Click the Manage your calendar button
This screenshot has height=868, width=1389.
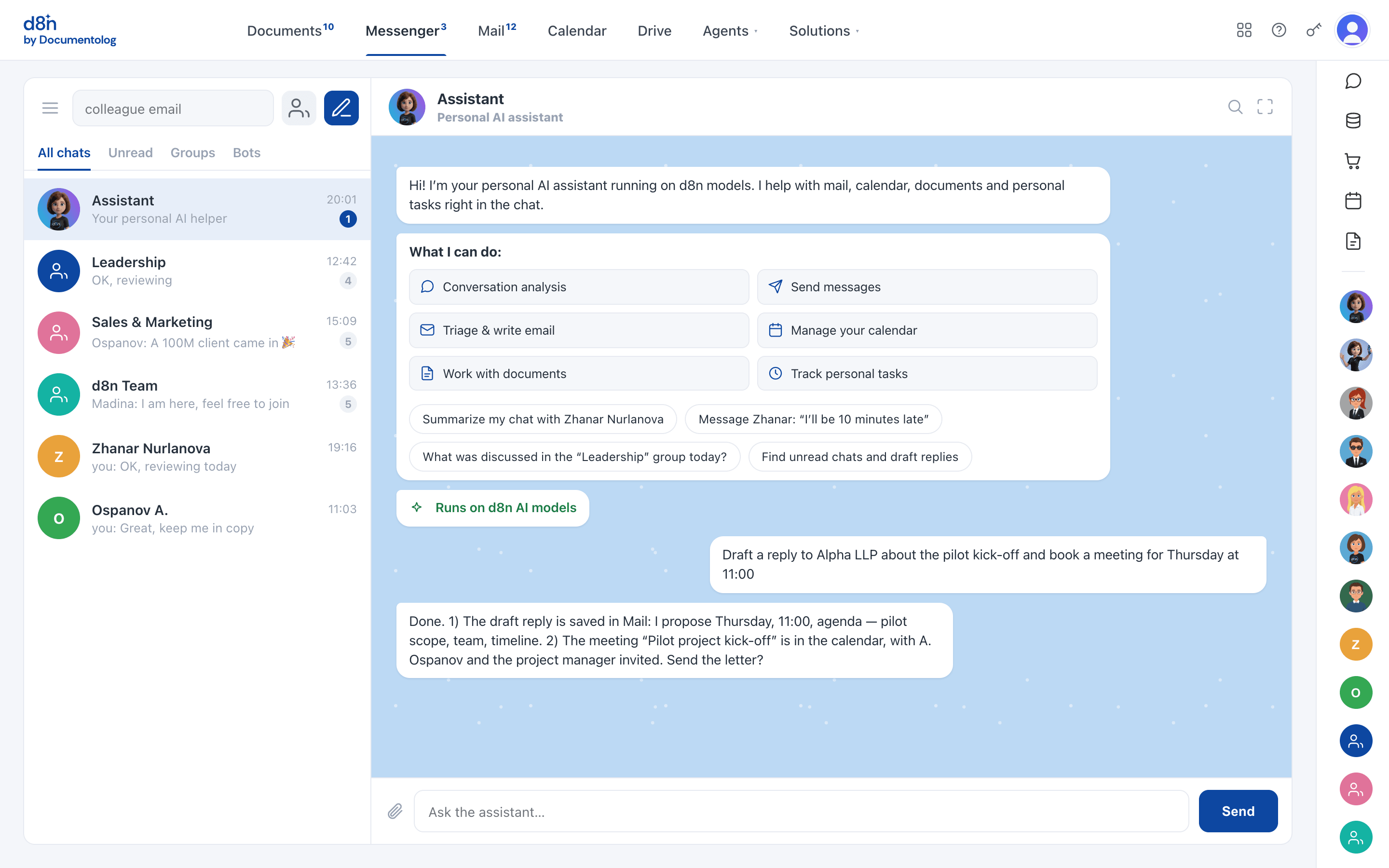927,330
